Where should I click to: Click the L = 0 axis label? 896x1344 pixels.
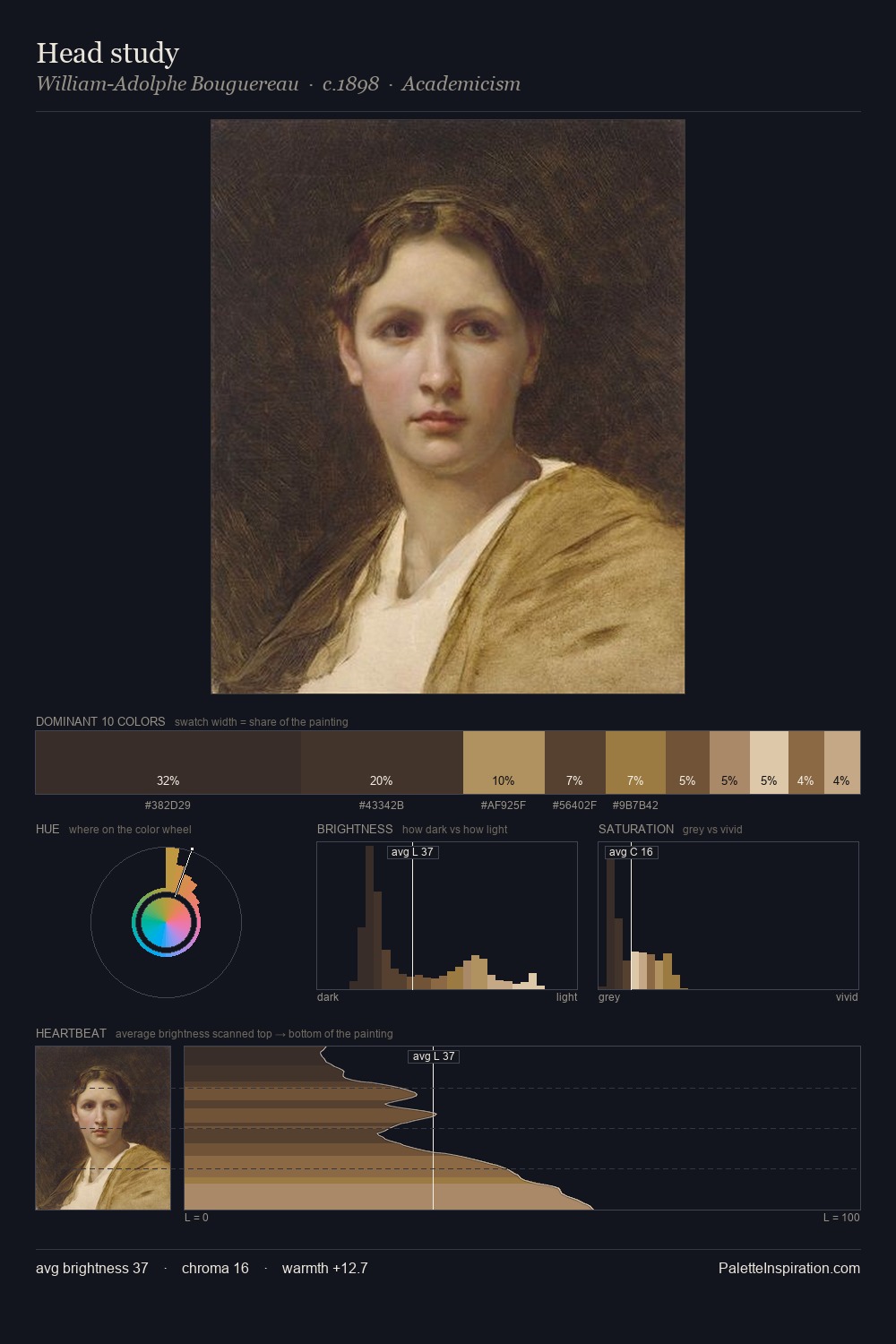(196, 1218)
